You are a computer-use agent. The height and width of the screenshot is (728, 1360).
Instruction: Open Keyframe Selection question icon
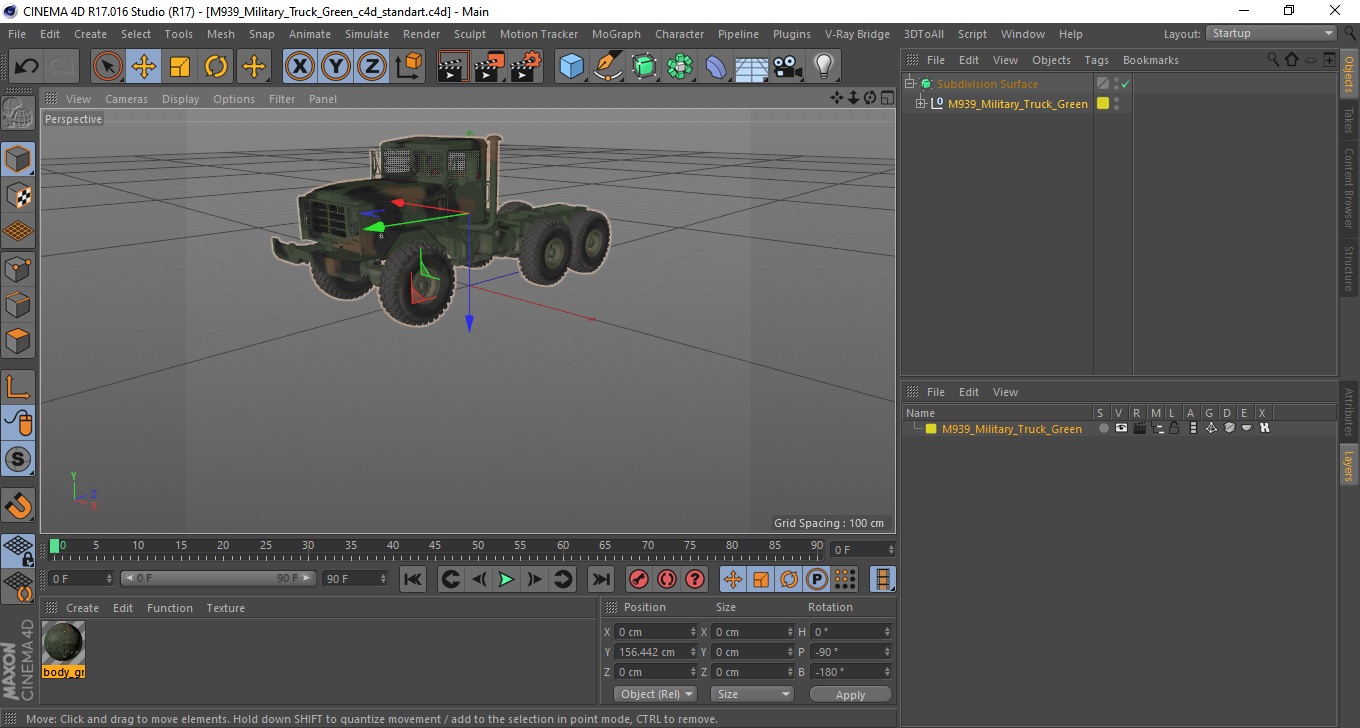click(x=694, y=579)
